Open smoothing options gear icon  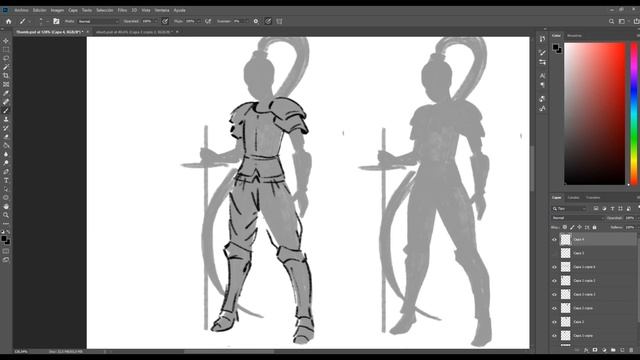[x=256, y=21]
